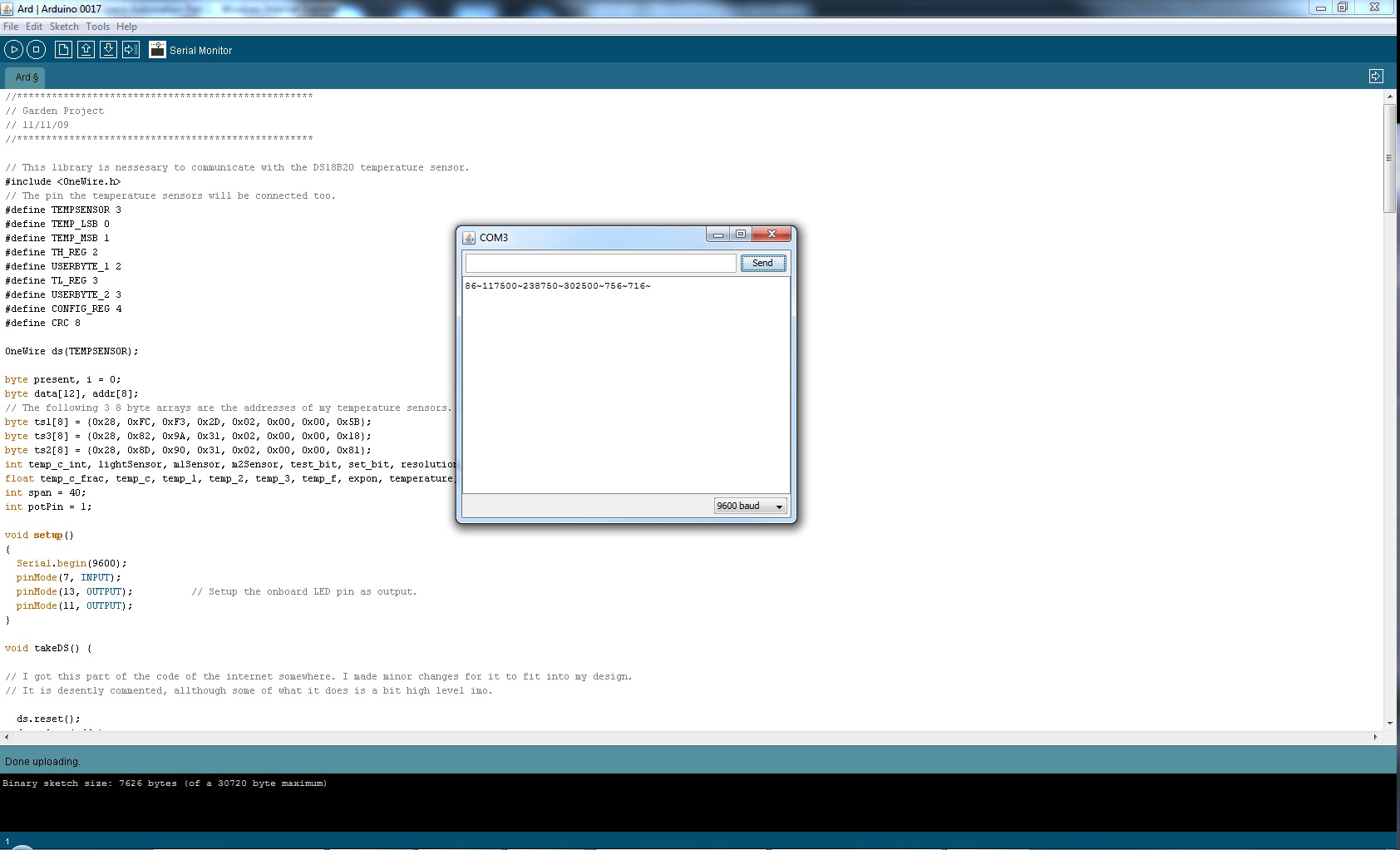Click the '// Garden Project' comment line
Screen dimensions: 1400x850
click(54, 111)
